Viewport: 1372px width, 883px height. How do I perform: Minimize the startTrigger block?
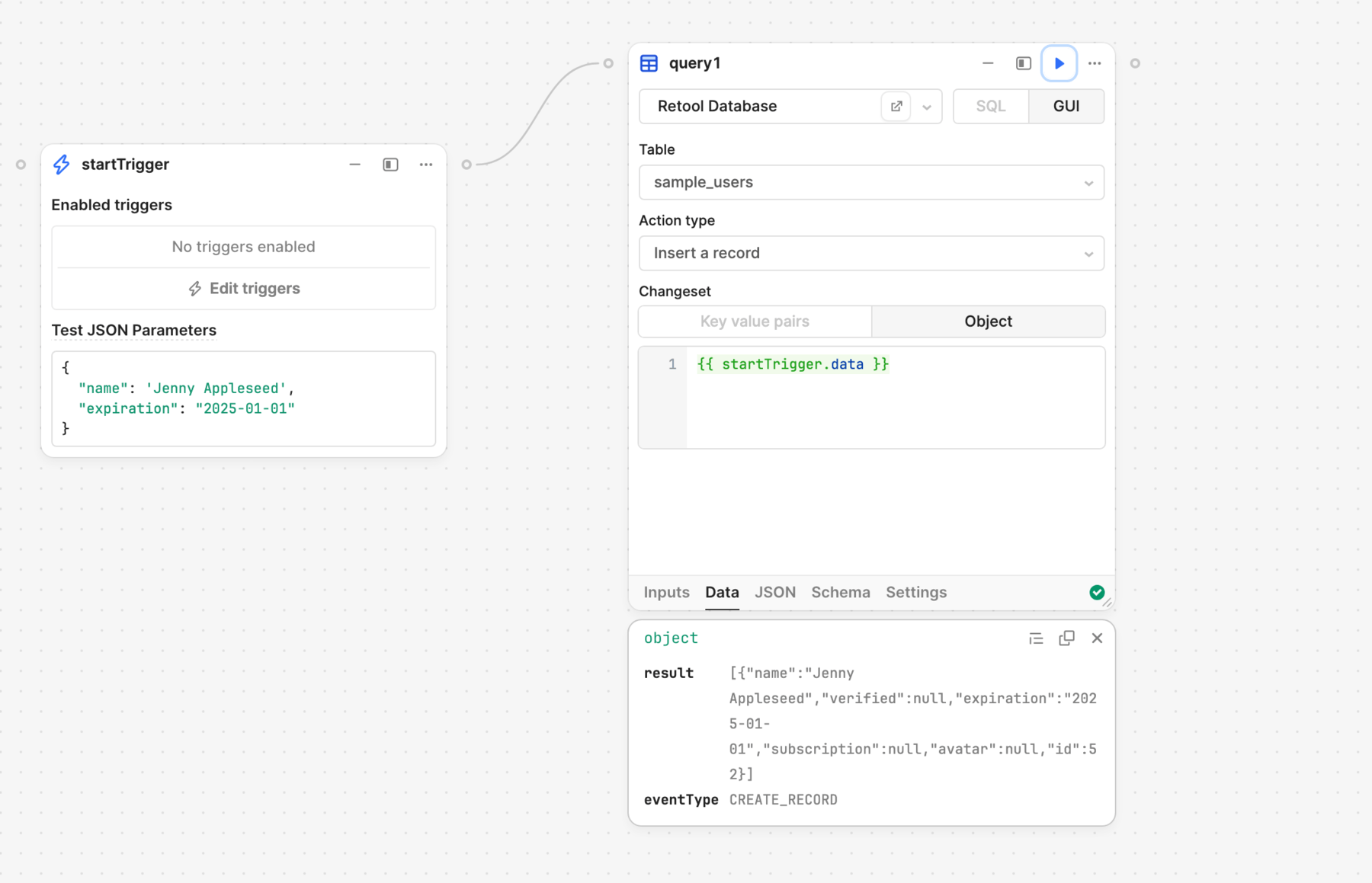coord(354,165)
